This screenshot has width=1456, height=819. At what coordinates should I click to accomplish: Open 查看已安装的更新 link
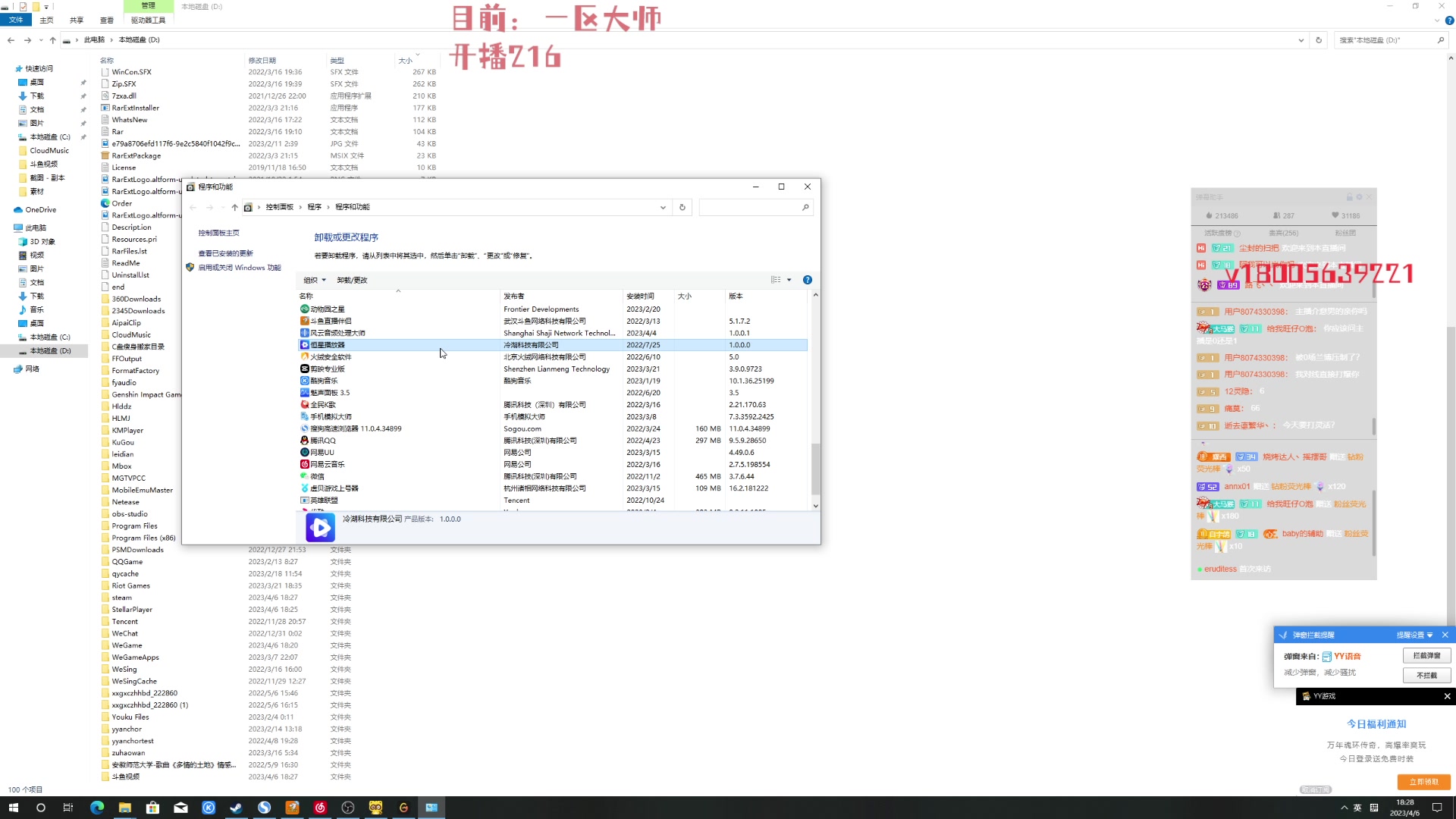(225, 253)
